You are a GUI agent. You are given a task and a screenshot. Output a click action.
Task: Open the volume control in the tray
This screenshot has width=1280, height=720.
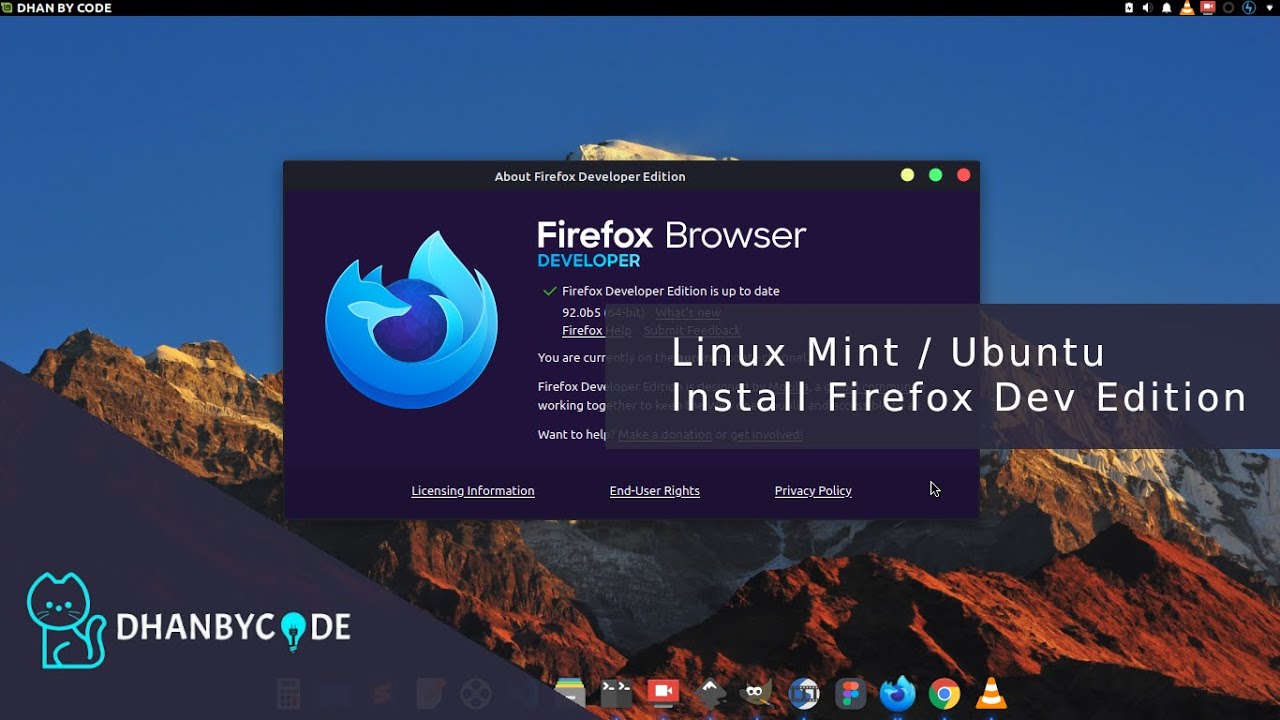(x=1148, y=7)
